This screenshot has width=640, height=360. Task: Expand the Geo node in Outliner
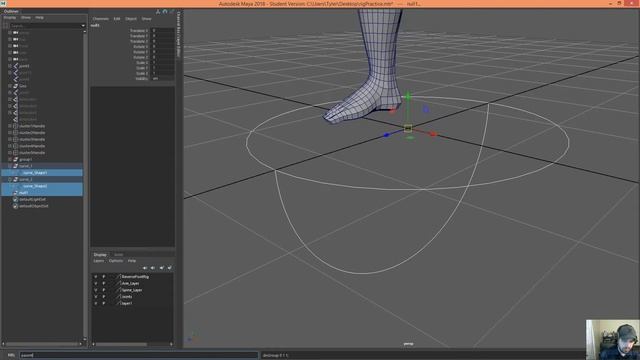click(x=10, y=86)
